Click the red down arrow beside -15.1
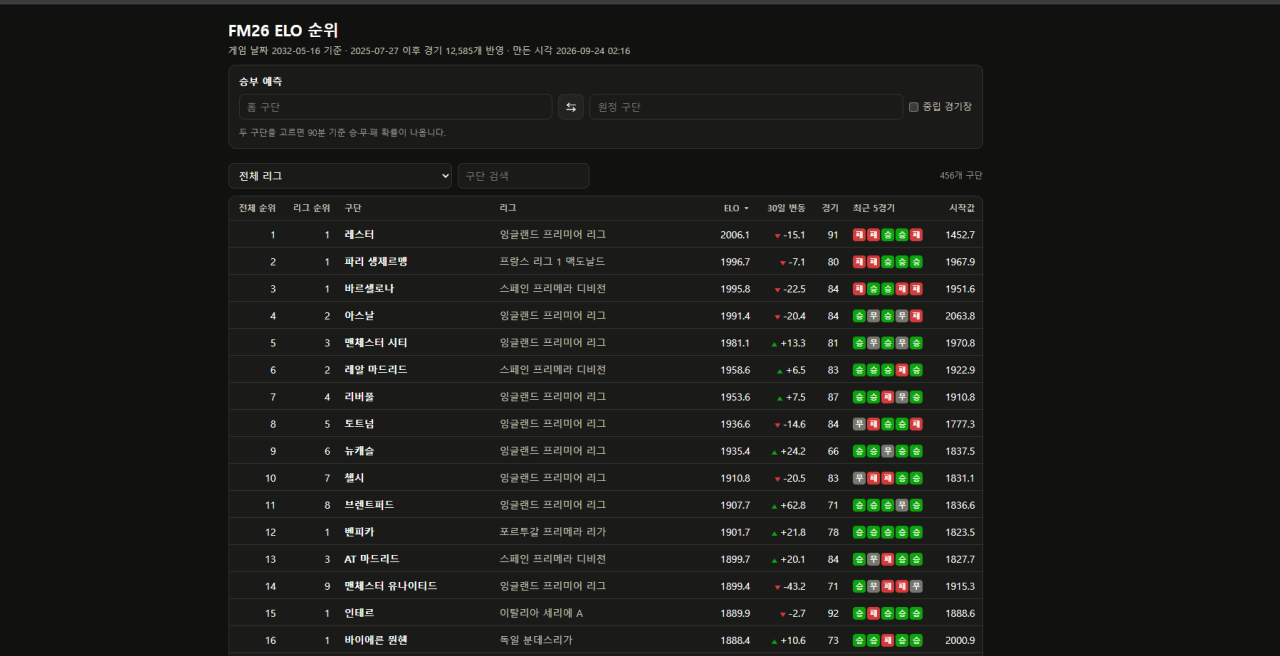The height and width of the screenshot is (656, 1280). click(777, 236)
